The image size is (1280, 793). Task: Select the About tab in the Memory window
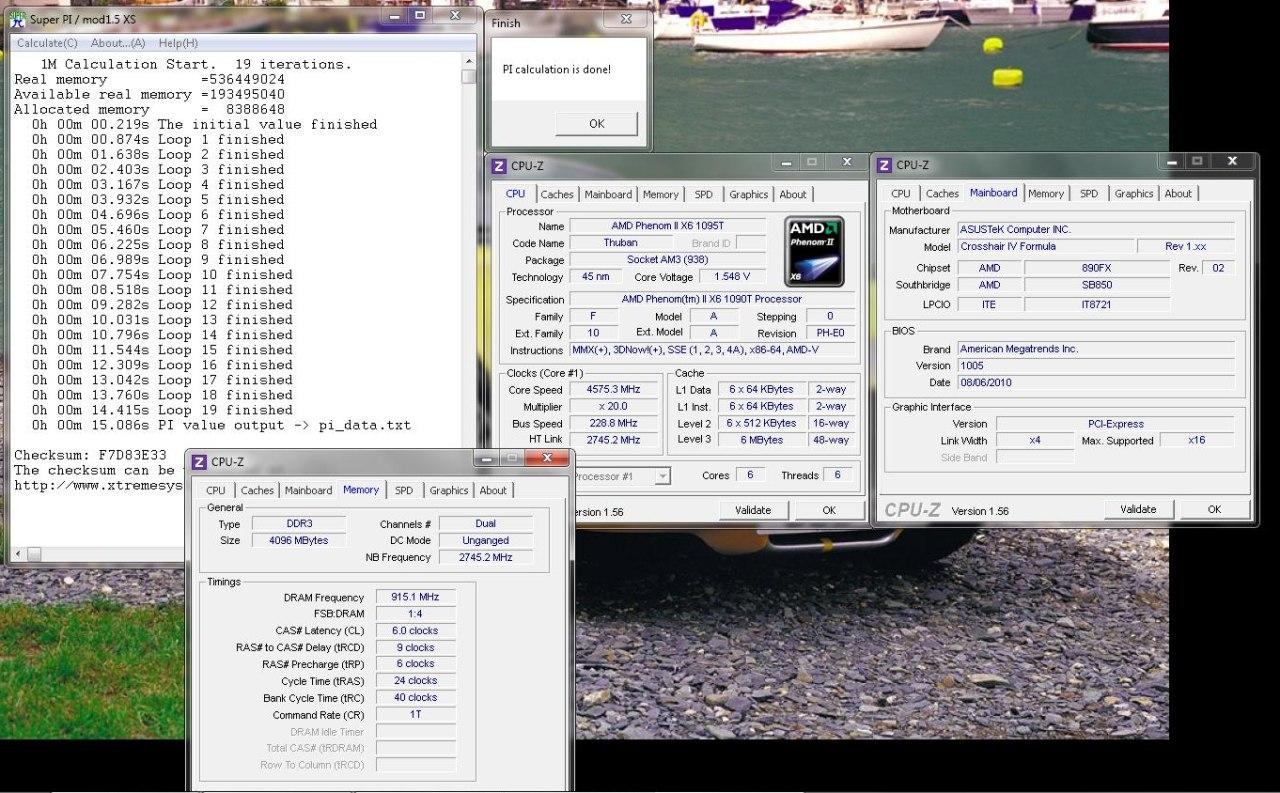[493, 491]
